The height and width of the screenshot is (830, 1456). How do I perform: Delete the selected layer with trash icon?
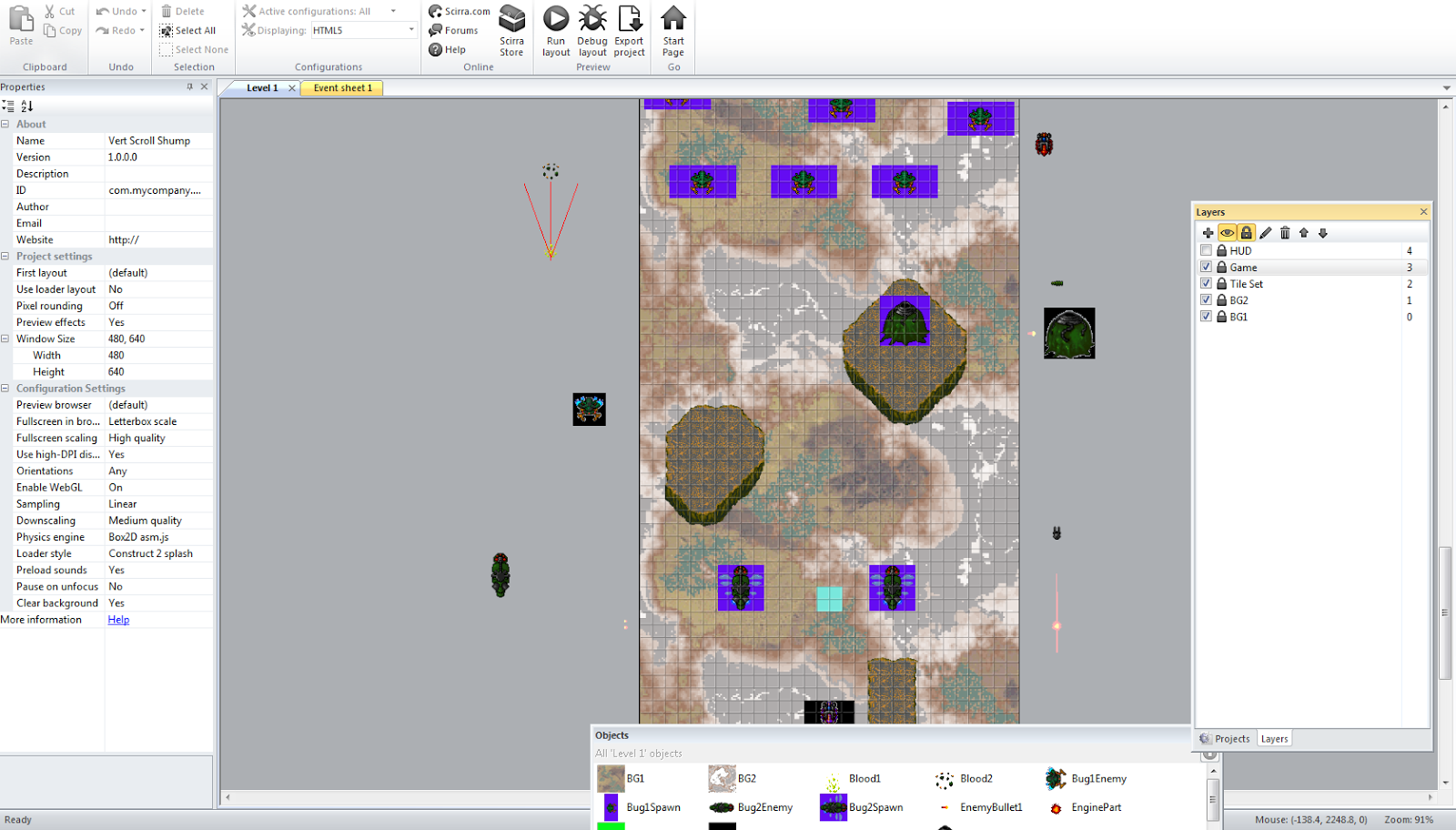1285,233
